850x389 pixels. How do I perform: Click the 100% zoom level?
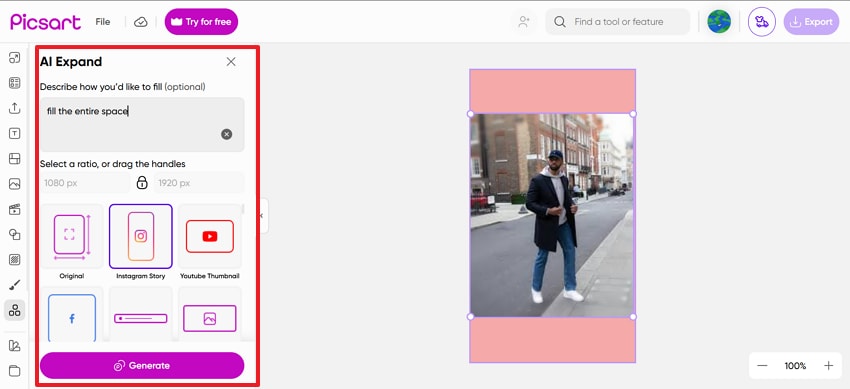tap(795, 366)
